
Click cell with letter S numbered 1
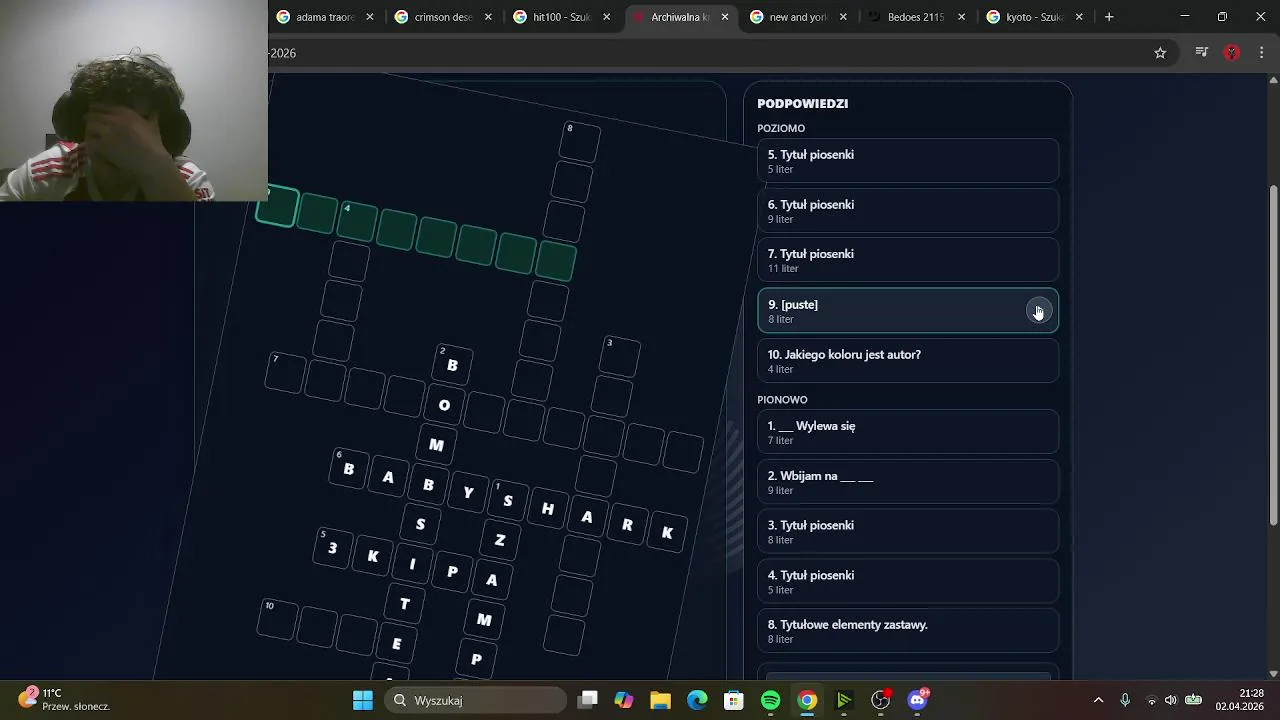coord(508,500)
